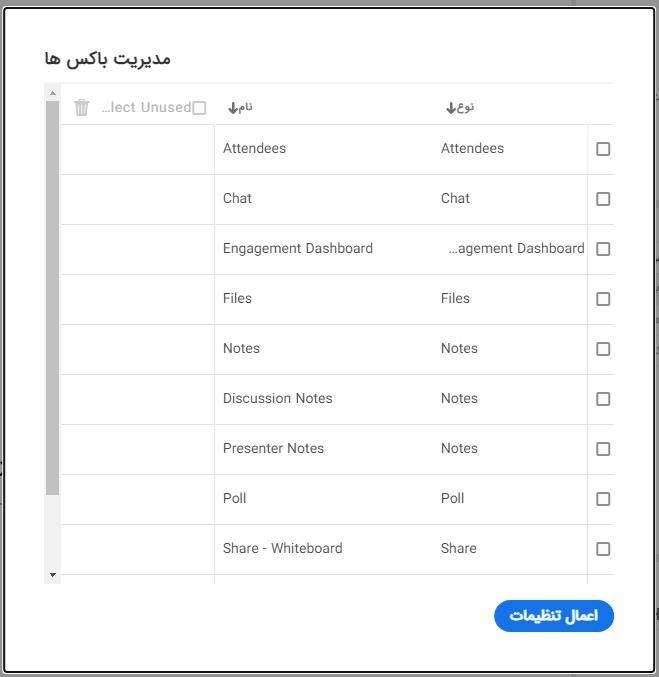Click the trash delete icon
The width and height of the screenshot is (659, 677).
coord(81,108)
